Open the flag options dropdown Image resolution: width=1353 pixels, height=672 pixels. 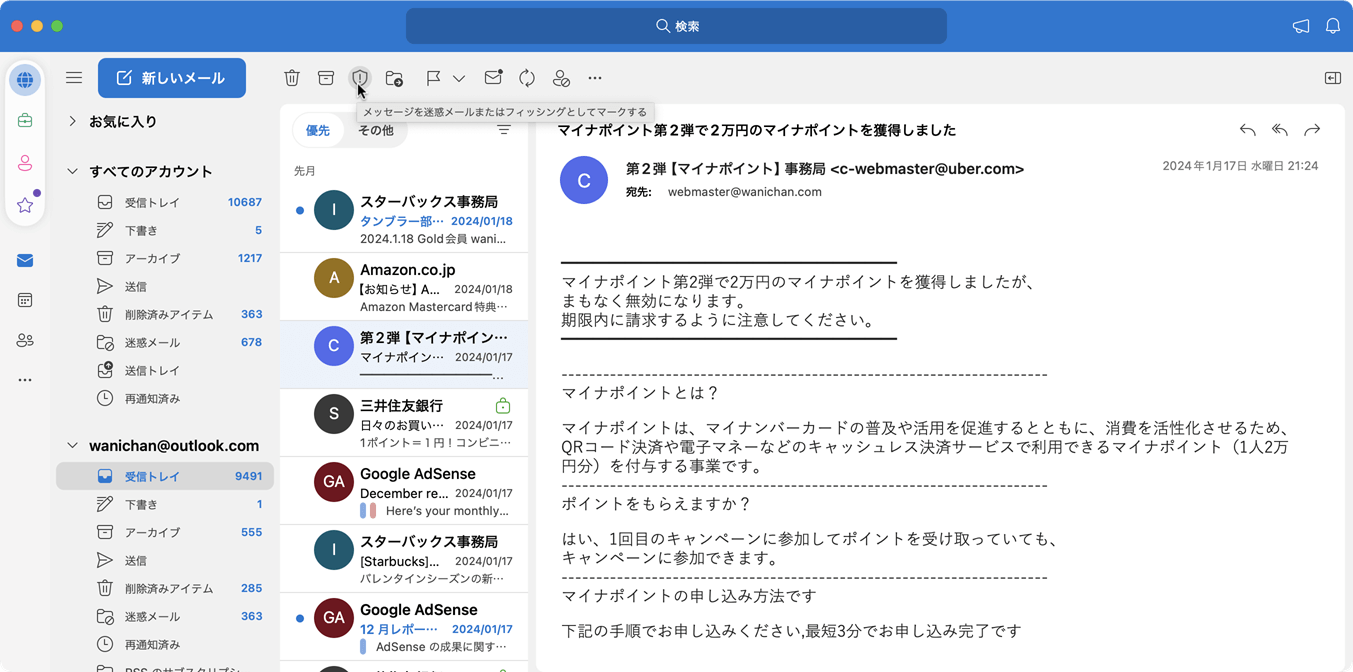click(x=458, y=78)
